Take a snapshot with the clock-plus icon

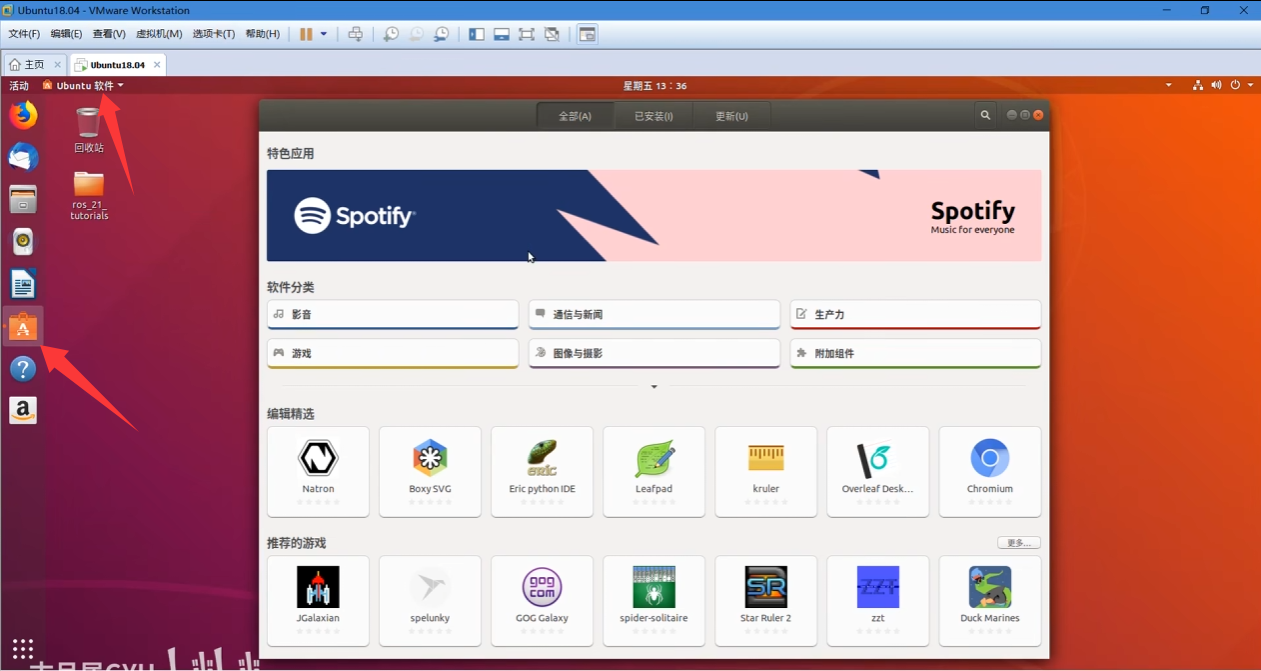tap(391, 34)
